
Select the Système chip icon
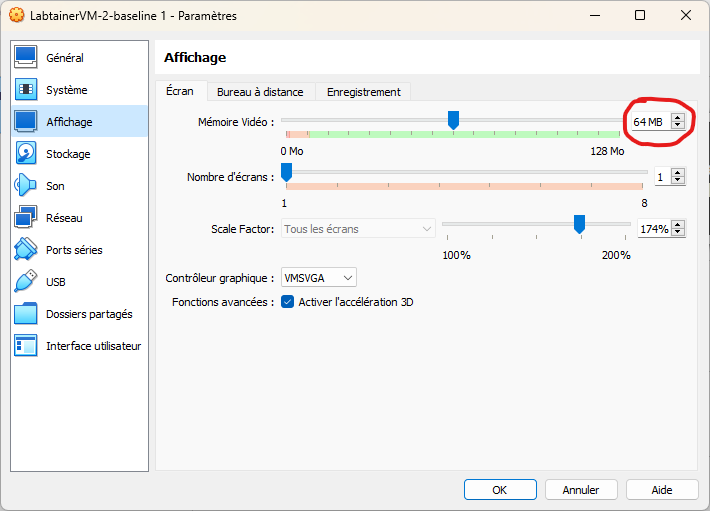(26, 90)
